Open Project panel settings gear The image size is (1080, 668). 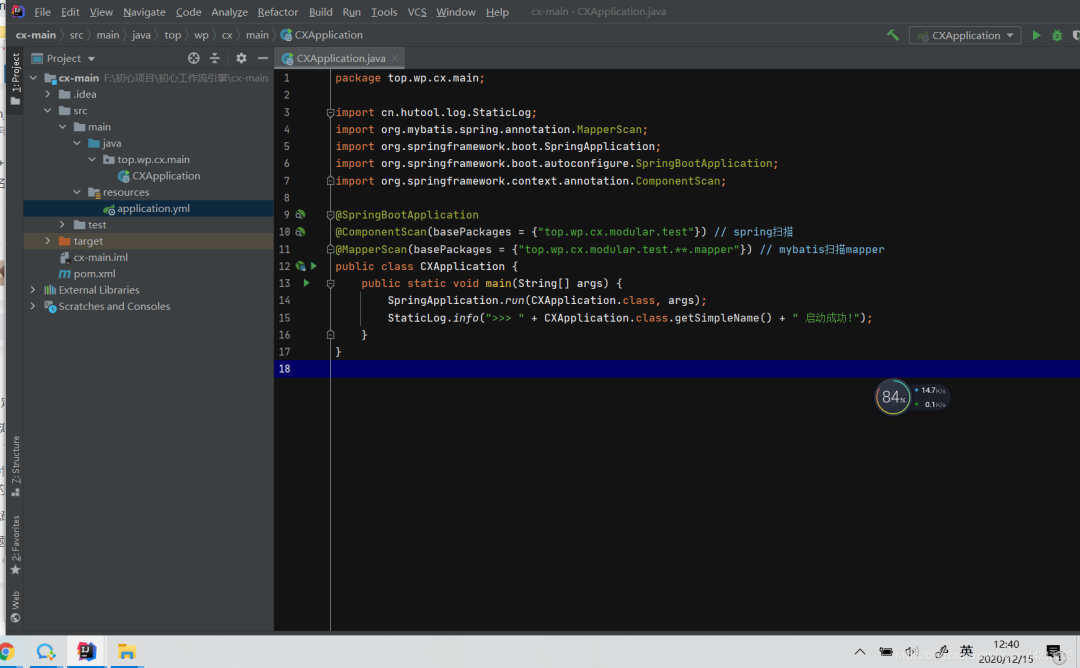tap(241, 59)
